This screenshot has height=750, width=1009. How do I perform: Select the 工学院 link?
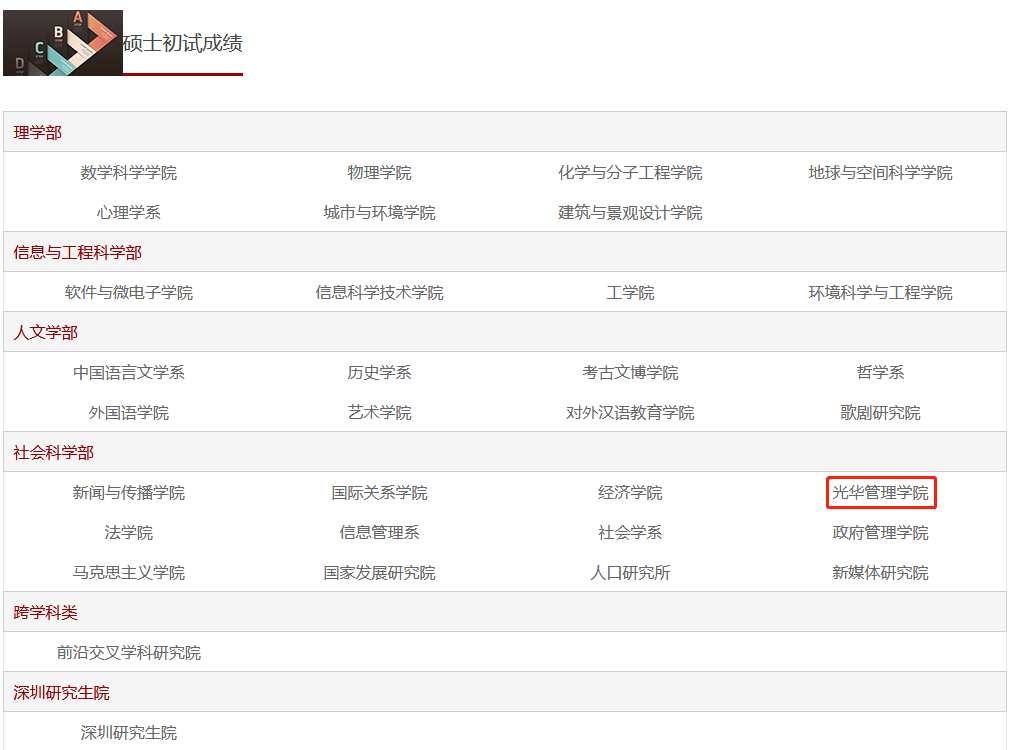[x=630, y=293]
